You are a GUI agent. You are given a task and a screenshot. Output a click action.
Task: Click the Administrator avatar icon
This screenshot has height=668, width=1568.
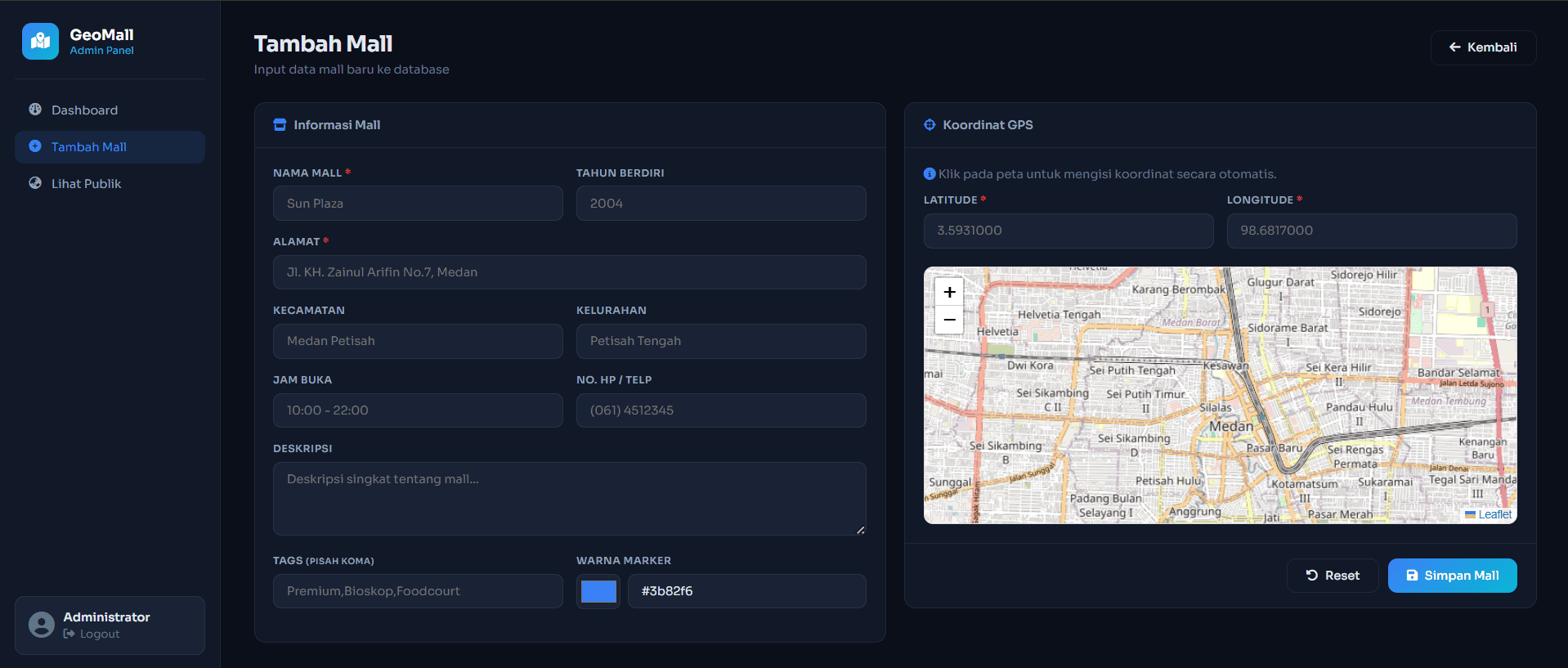[42, 625]
